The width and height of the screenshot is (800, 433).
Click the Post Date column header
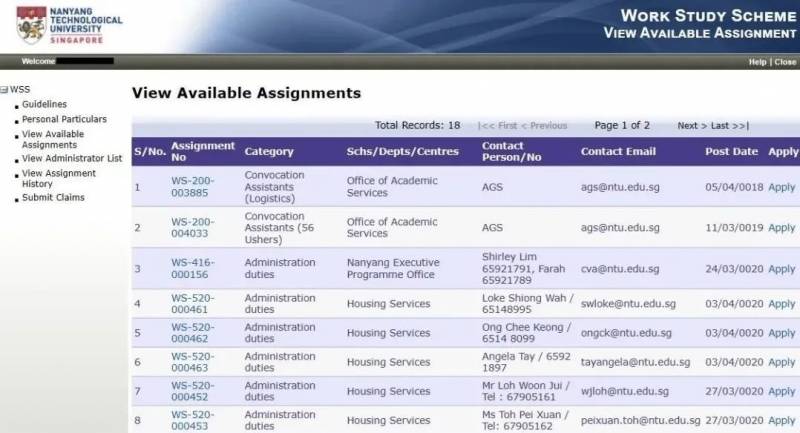click(731, 152)
